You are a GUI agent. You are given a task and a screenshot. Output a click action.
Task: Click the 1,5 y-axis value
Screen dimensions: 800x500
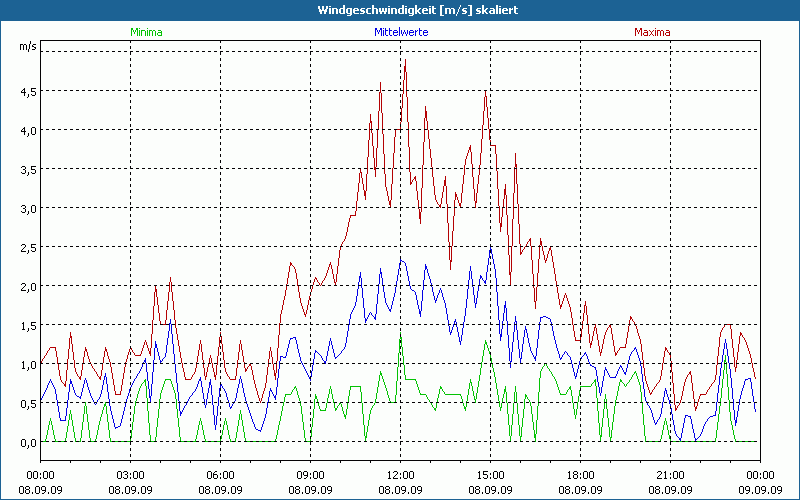coord(28,326)
